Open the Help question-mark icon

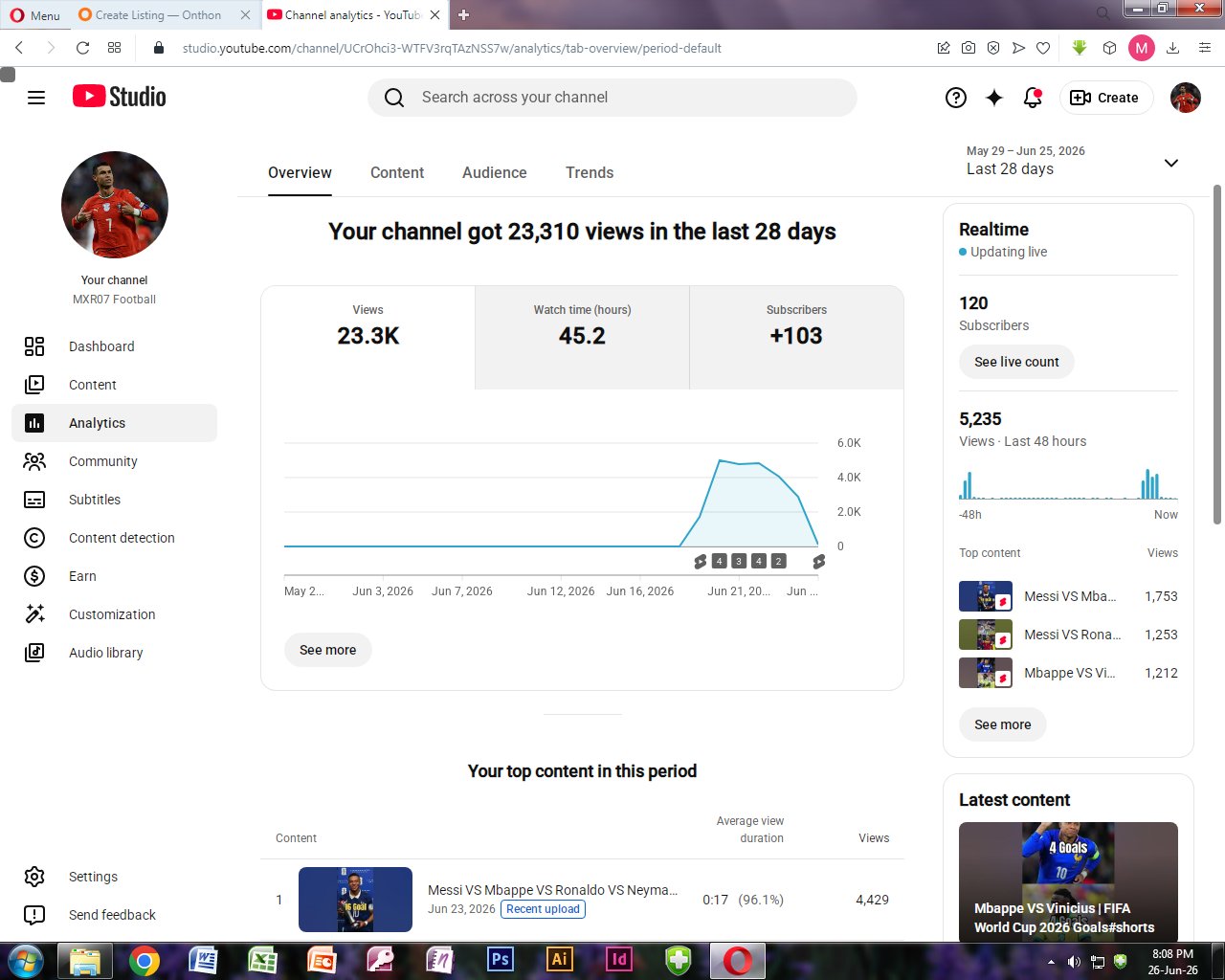[x=956, y=98]
